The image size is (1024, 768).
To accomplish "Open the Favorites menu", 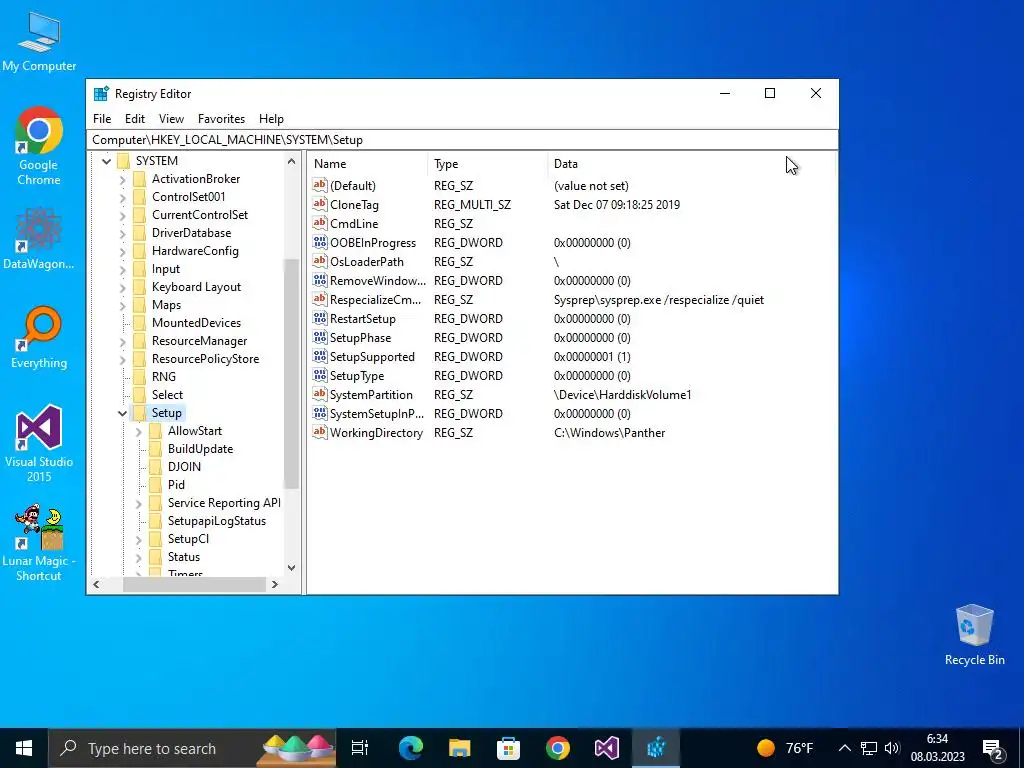I will point(221,119).
